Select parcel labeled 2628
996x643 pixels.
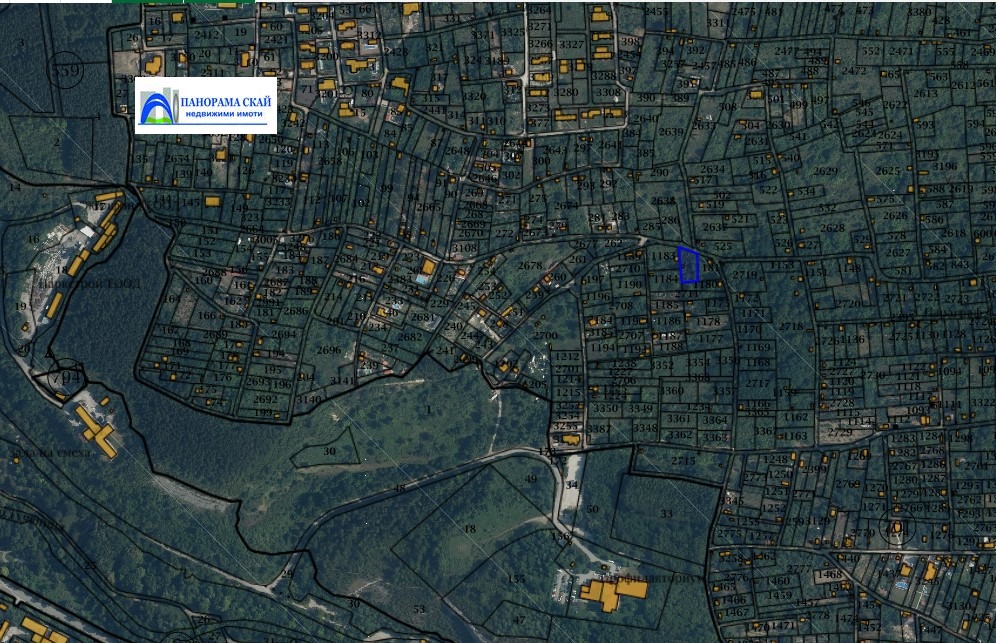point(832,227)
